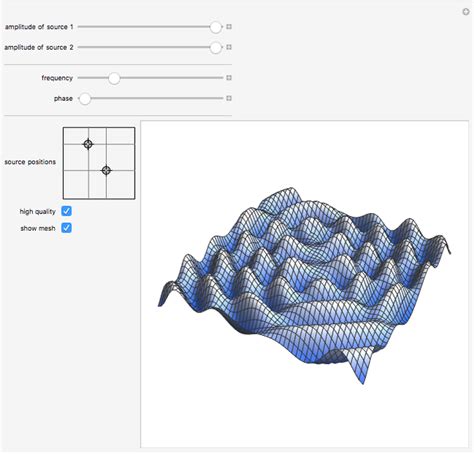Click the 'frequency' label

[x=57, y=78]
